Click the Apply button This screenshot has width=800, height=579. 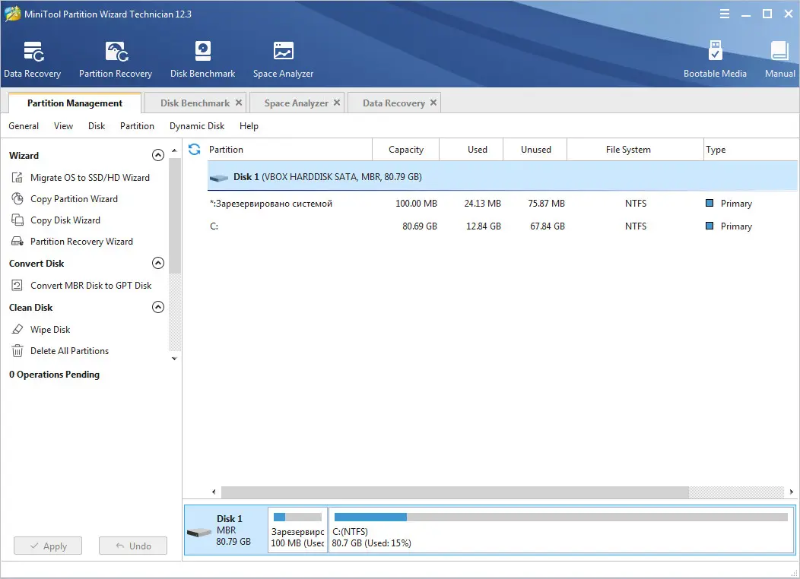coord(48,546)
